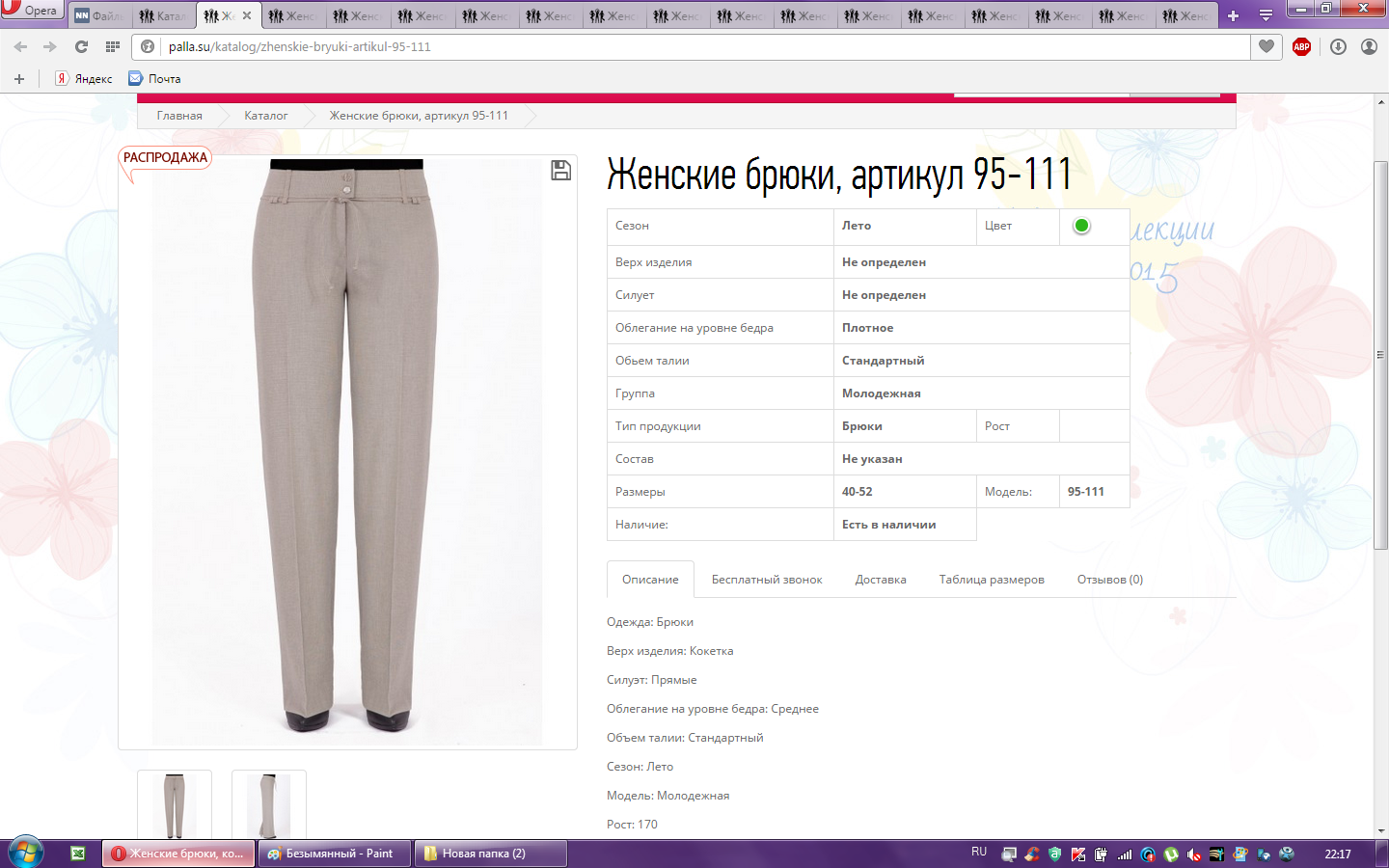The image size is (1389, 868).
Task: Add a bookmark with bookmarks bar plus
Action: tap(18, 79)
